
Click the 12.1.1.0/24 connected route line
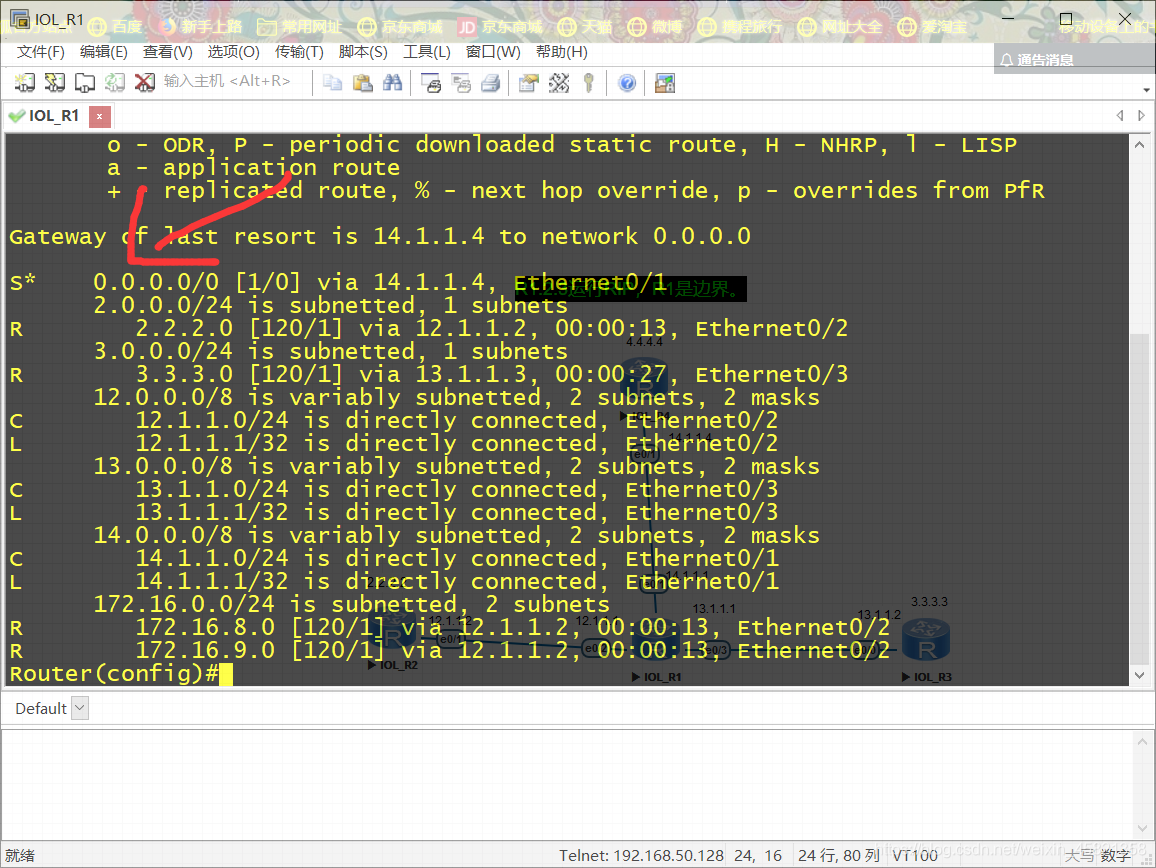(394, 420)
